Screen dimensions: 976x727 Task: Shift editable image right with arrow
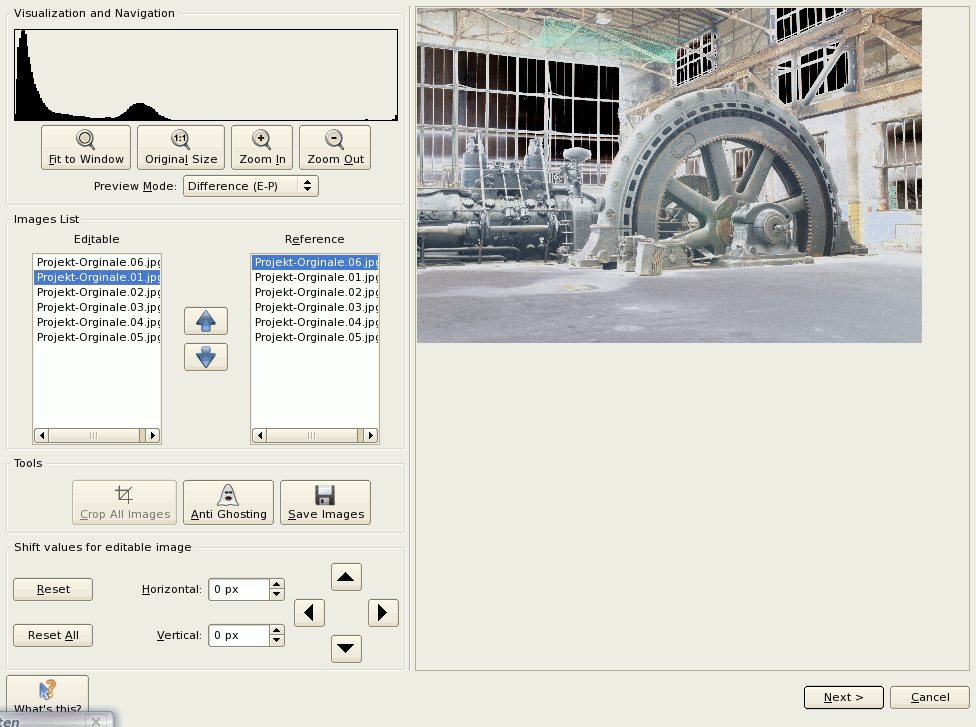tap(383, 613)
